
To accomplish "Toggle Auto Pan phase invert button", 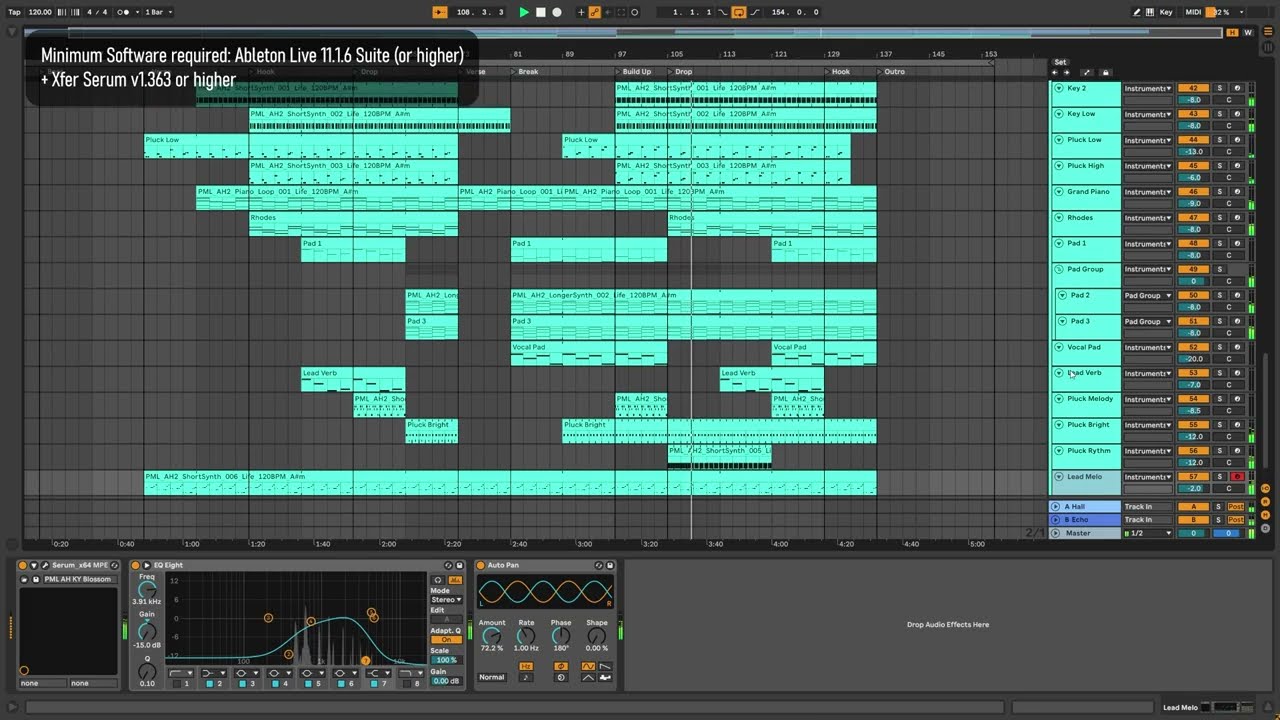I will [560, 666].
